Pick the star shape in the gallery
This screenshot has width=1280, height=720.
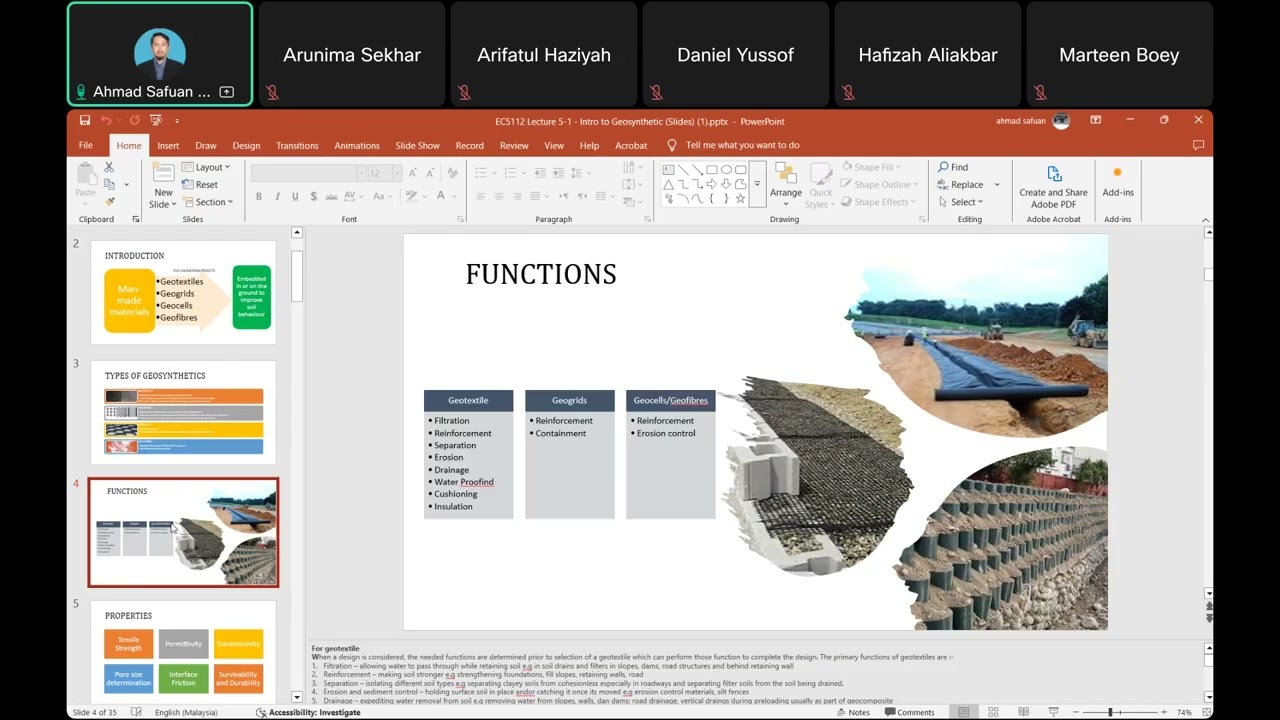(741, 199)
